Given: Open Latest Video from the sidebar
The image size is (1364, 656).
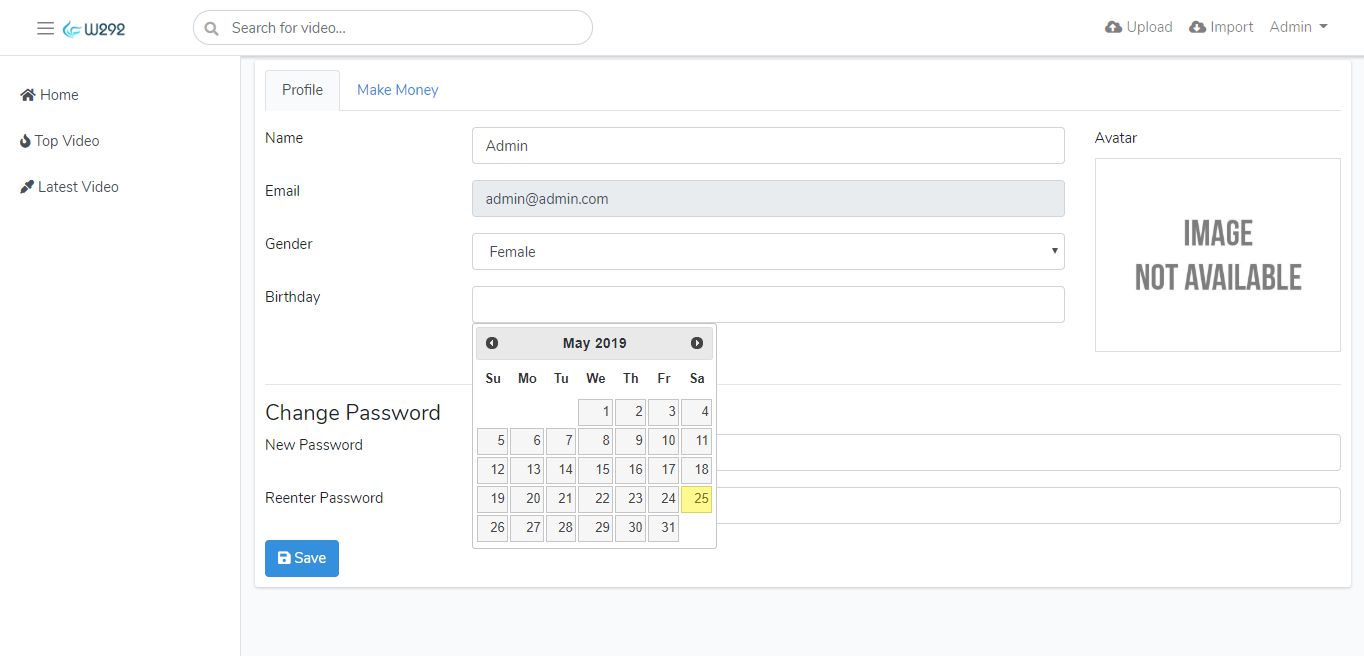Looking at the screenshot, I should [x=70, y=187].
